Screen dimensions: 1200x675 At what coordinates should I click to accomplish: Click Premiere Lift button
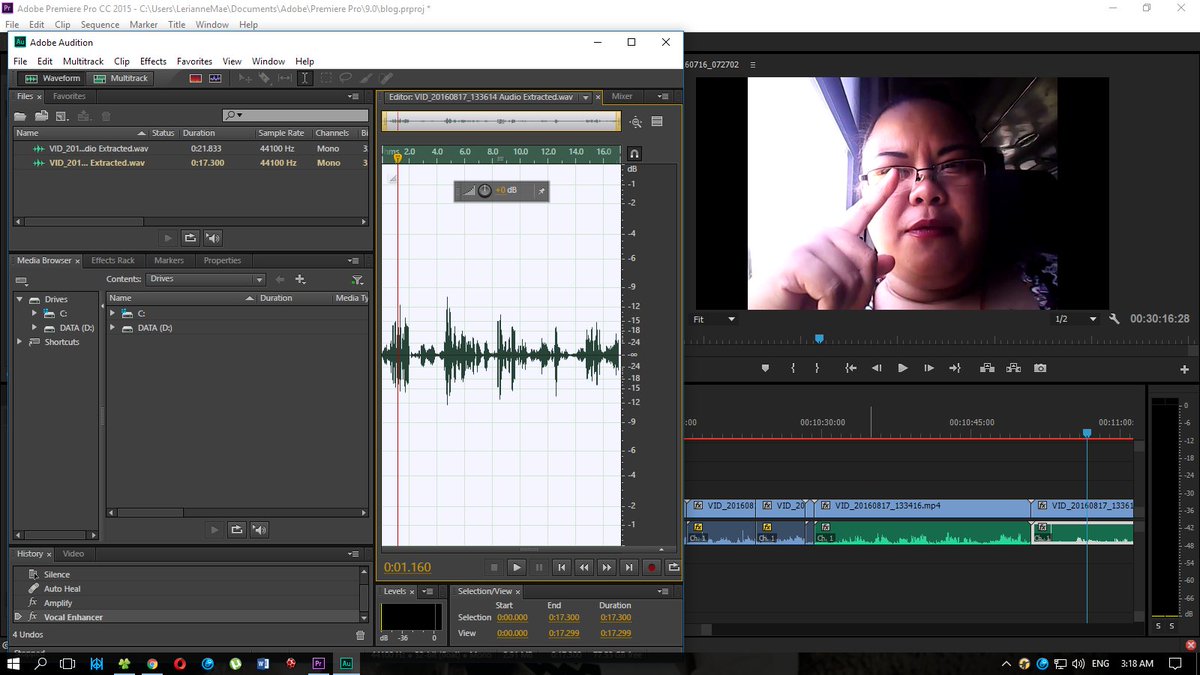point(987,368)
